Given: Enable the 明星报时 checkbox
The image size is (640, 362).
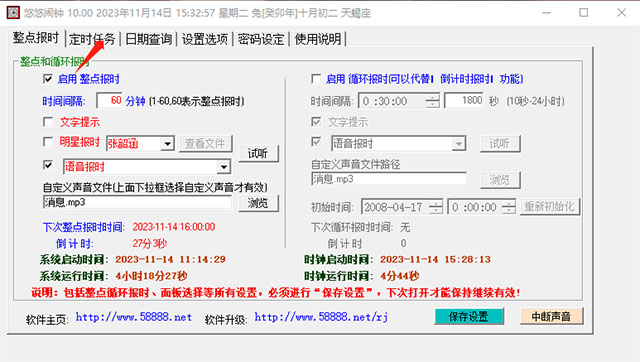Looking at the screenshot, I should coord(48,142).
